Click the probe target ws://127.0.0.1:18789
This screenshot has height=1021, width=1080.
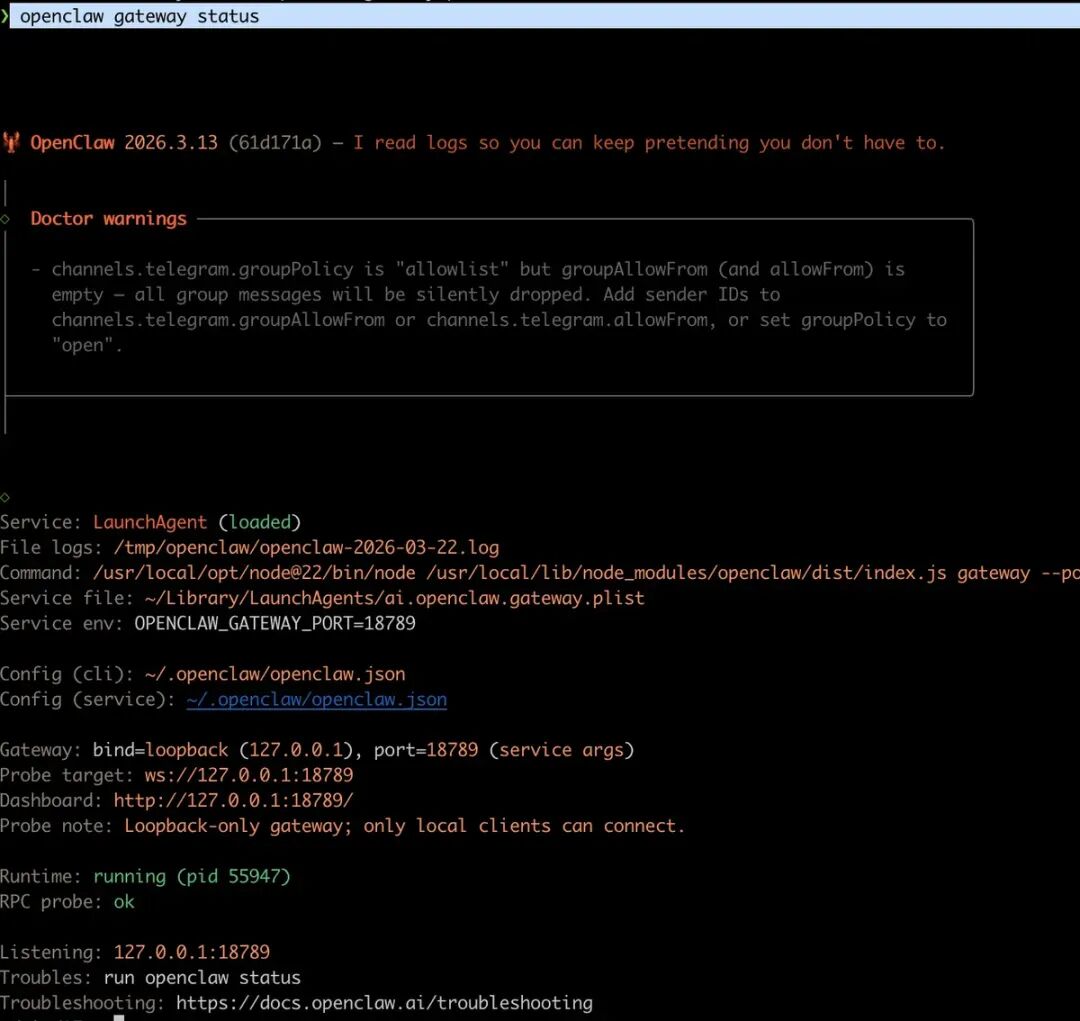point(249,775)
